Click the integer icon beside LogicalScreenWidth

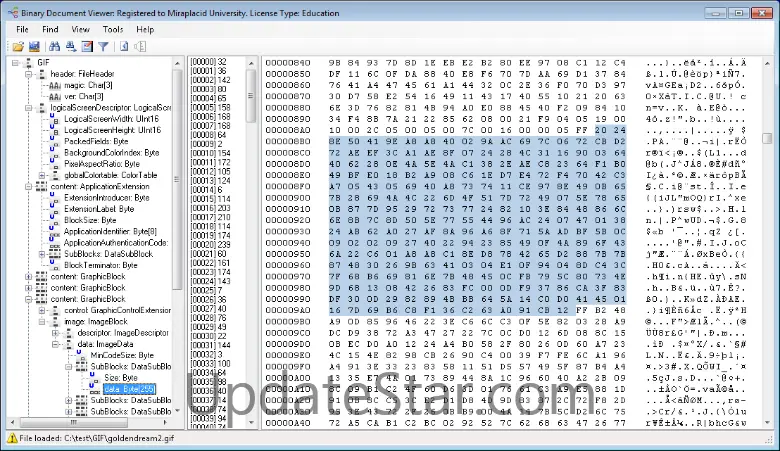click(x=55, y=119)
